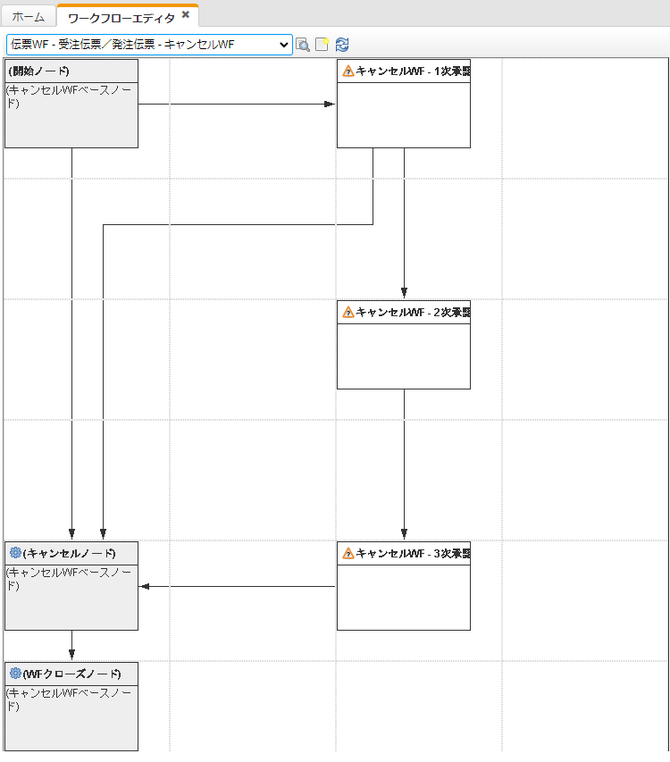Click the gear icon on WFクローズノード
Screen dimensions: 670x762
coord(16,673)
